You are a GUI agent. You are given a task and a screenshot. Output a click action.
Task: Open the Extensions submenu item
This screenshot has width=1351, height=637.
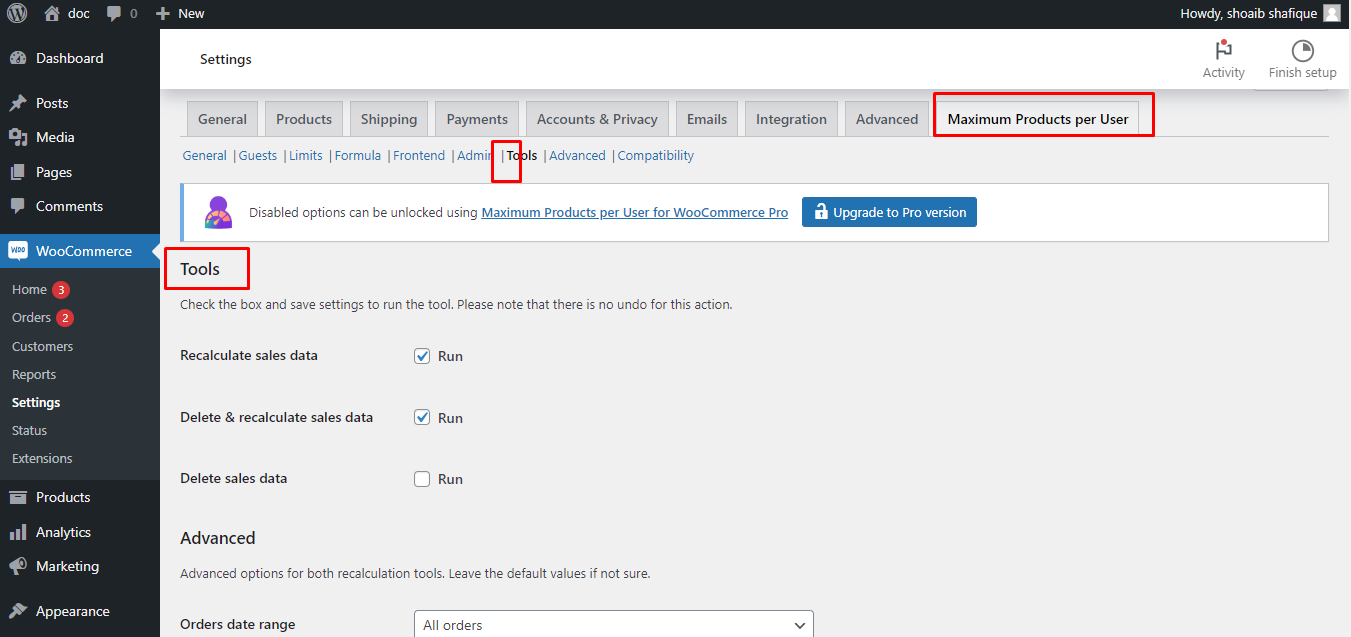click(42, 458)
